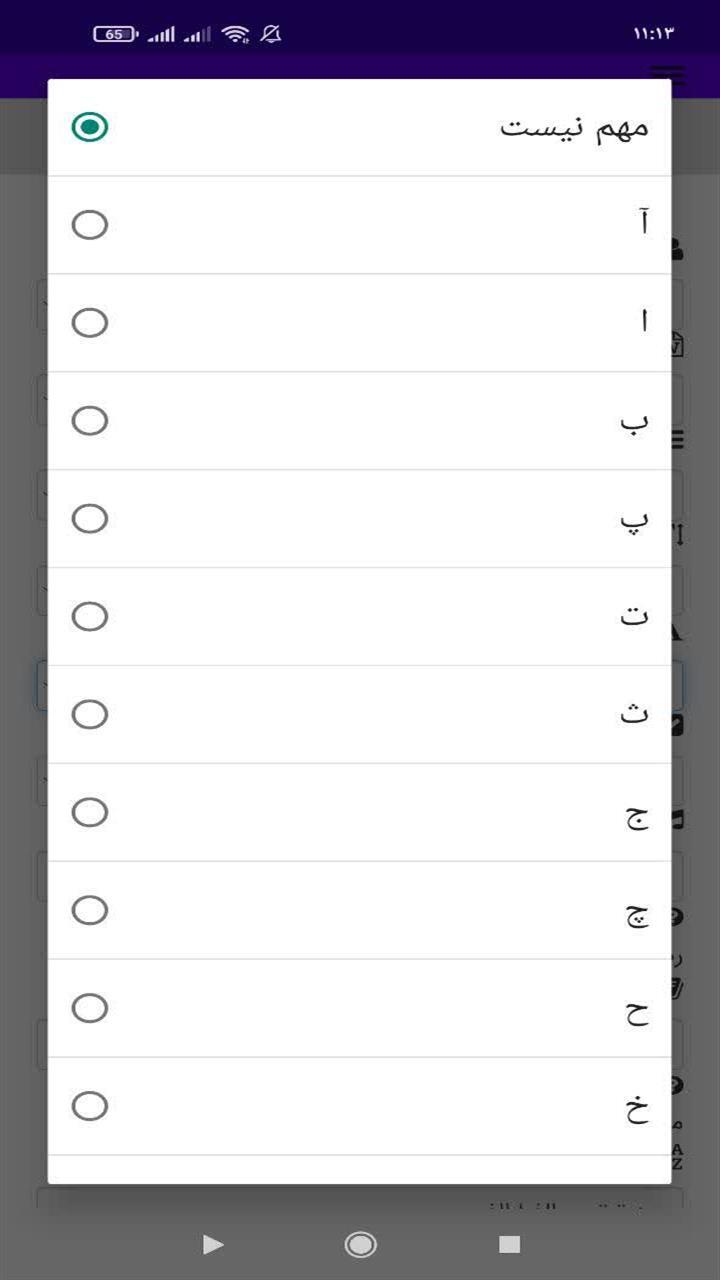The height and width of the screenshot is (1280, 720).
Task: Tap the battery indicator icon
Action: [x=116, y=34]
